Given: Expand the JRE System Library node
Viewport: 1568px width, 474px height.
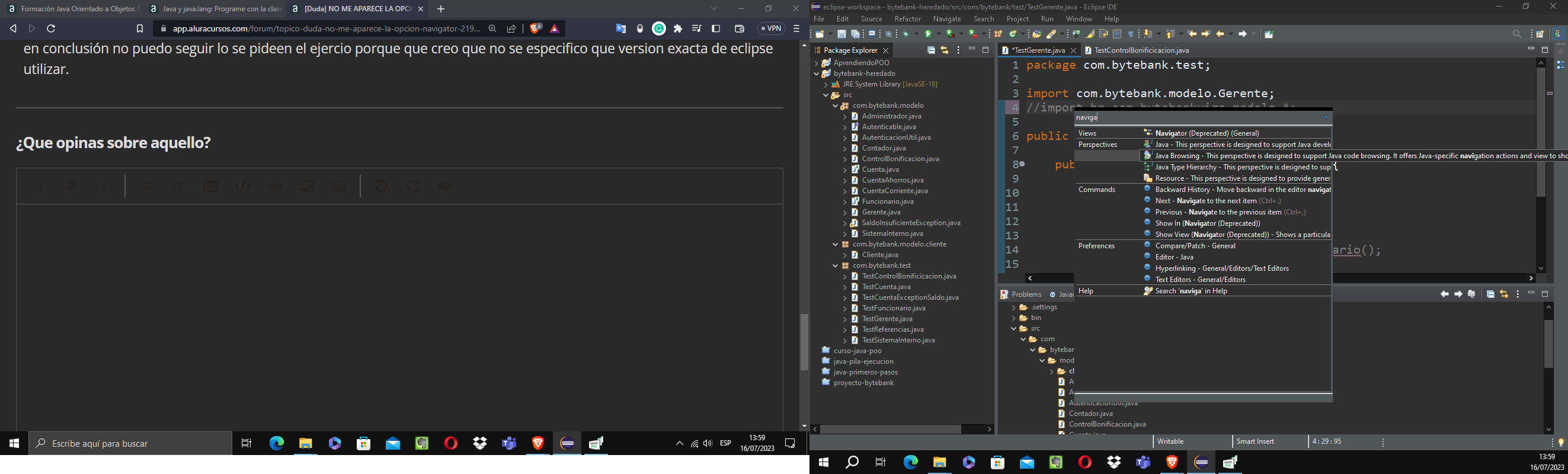Looking at the screenshot, I should [826, 85].
